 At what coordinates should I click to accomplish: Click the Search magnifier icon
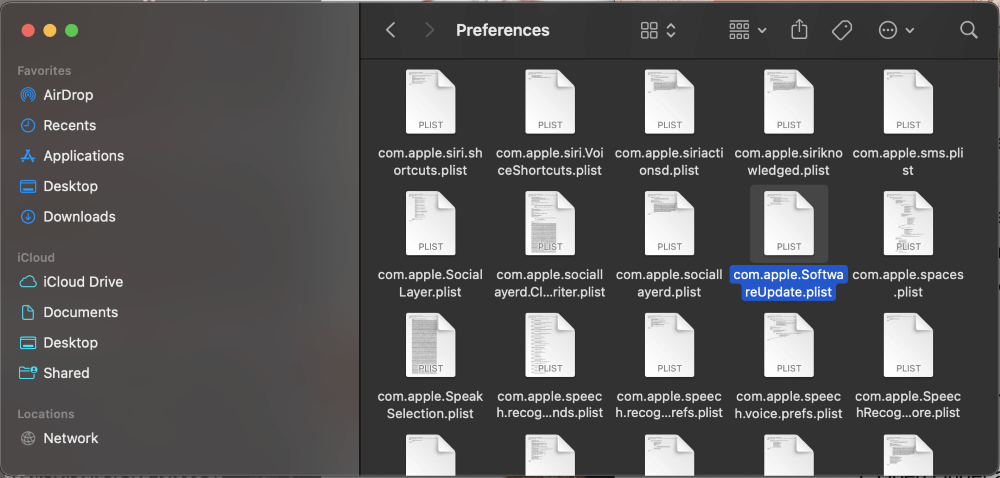point(968,30)
